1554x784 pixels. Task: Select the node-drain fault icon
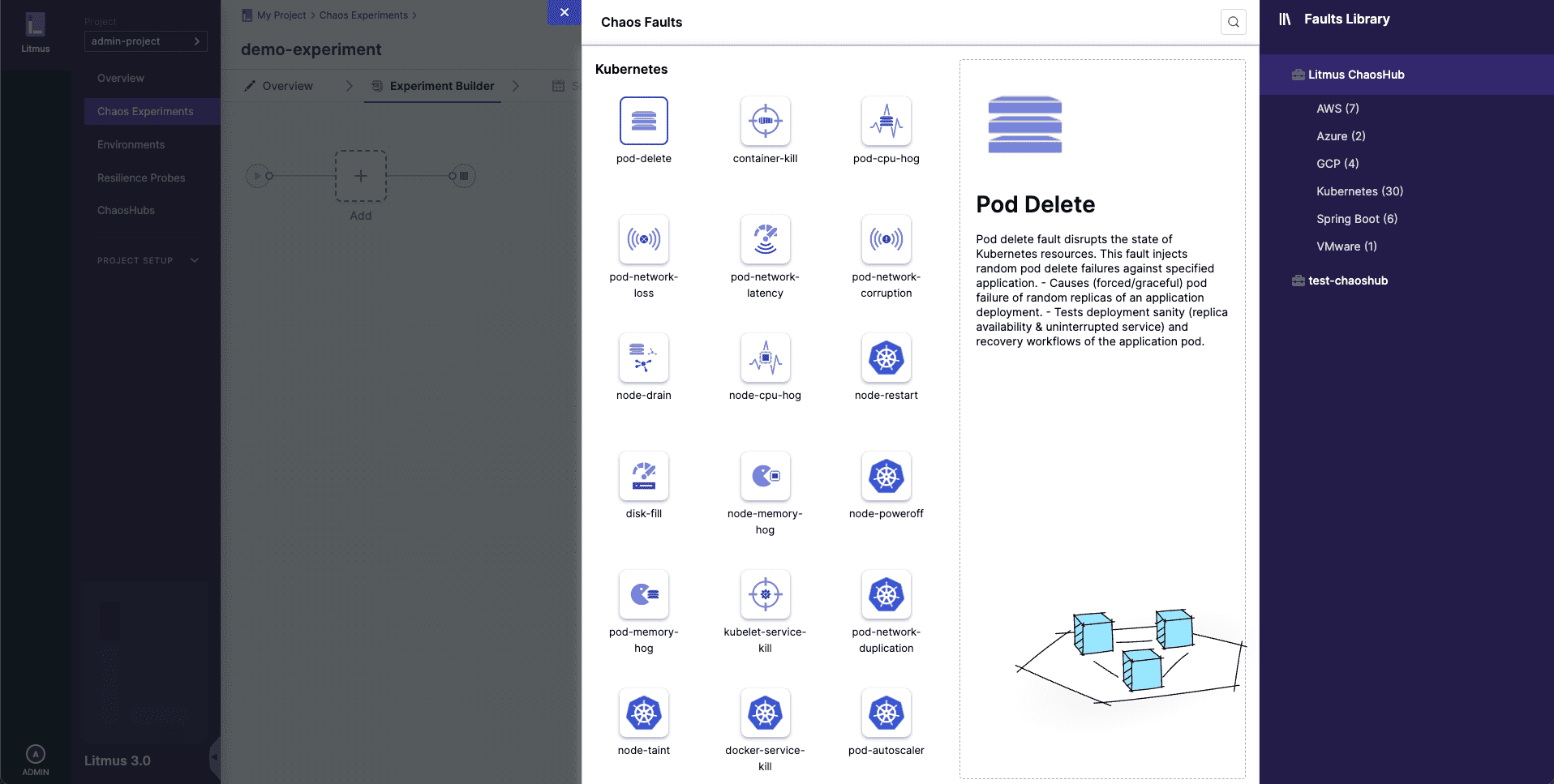click(644, 358)
